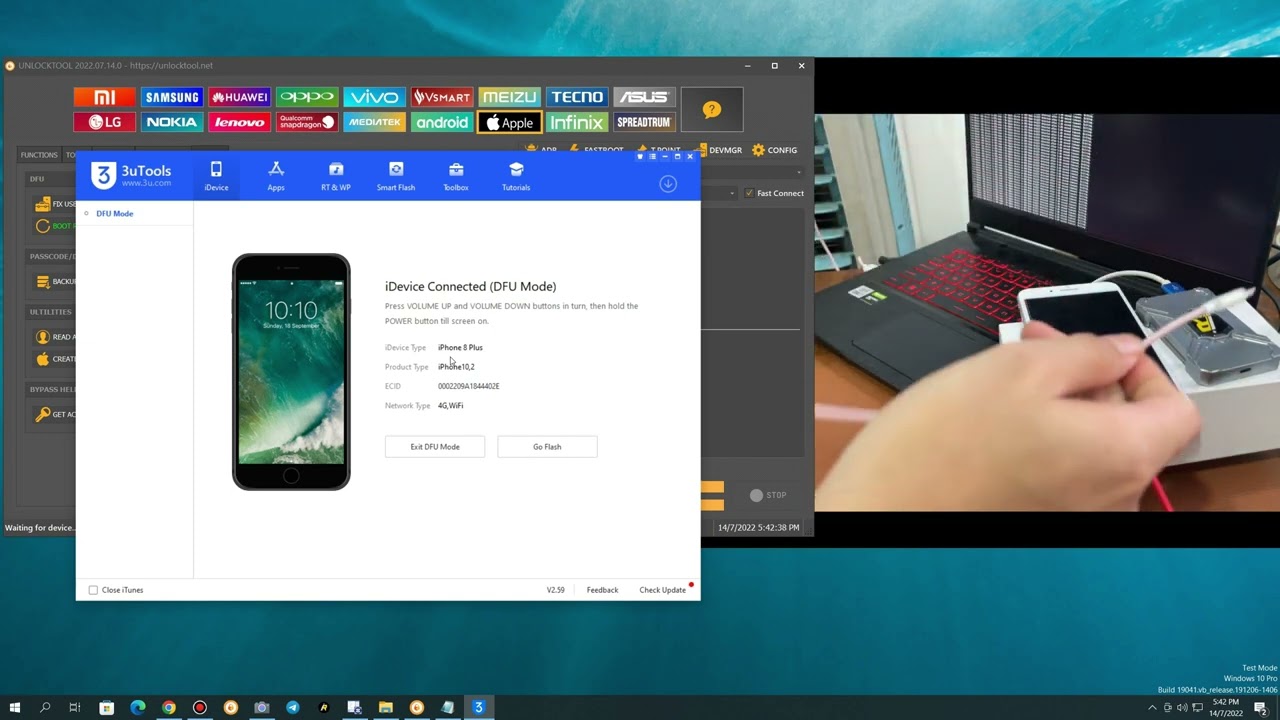Click Check Update in 3uTools footer
The width and height of the screenshot is (1280, 720).
click(663, 590)
